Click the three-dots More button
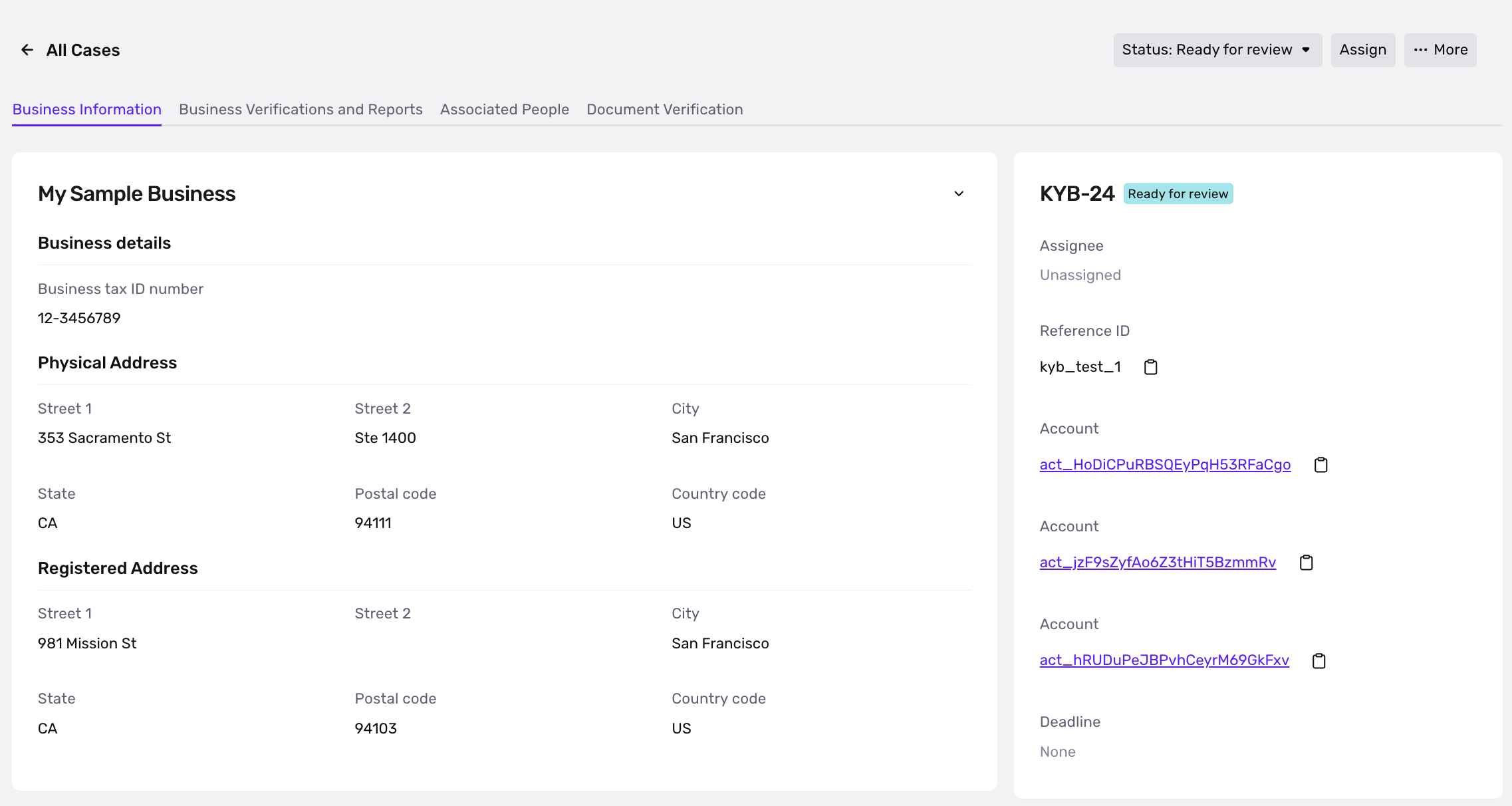 pos(1440,50)
